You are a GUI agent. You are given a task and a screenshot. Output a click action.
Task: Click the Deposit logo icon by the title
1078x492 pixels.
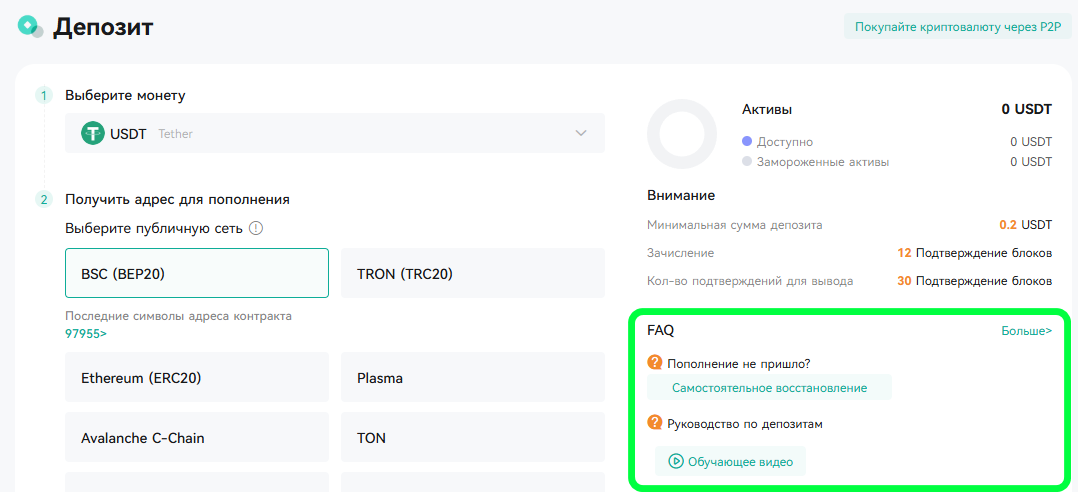point(30,26)
